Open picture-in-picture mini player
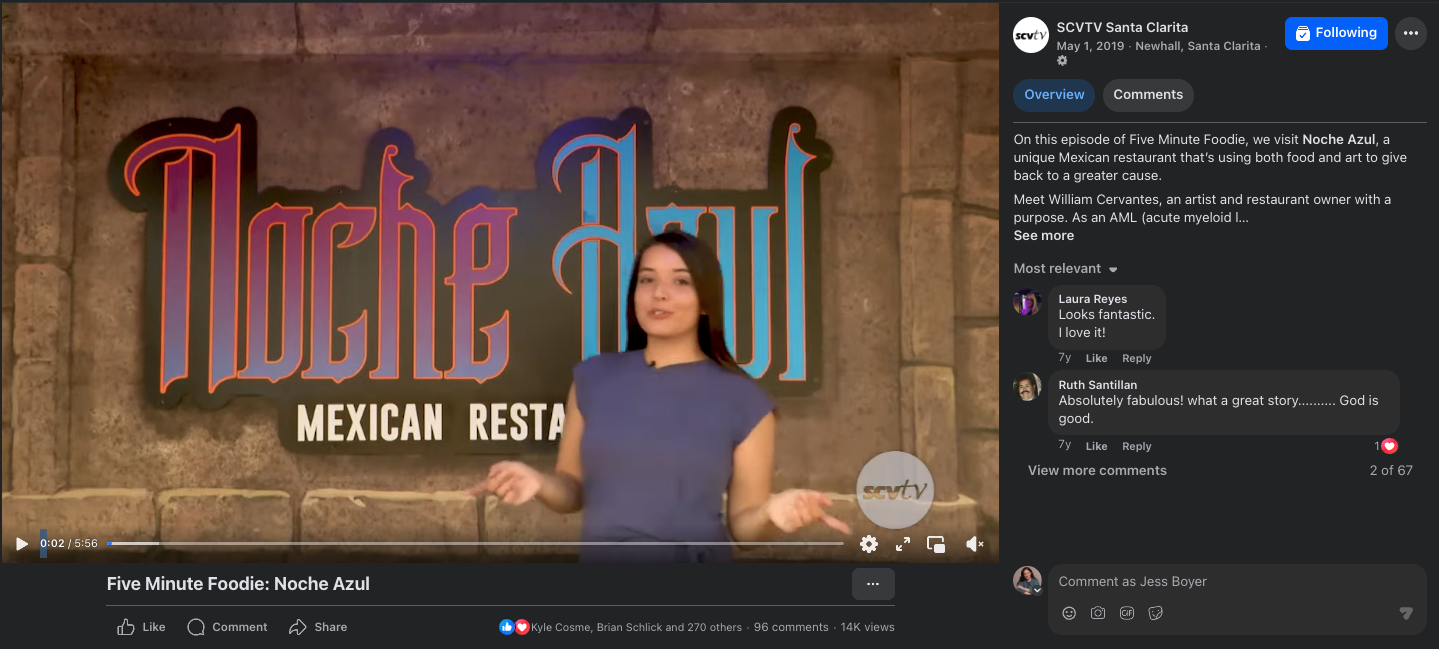The height and width of the screenshot is (649, 1439). point(936,544)
